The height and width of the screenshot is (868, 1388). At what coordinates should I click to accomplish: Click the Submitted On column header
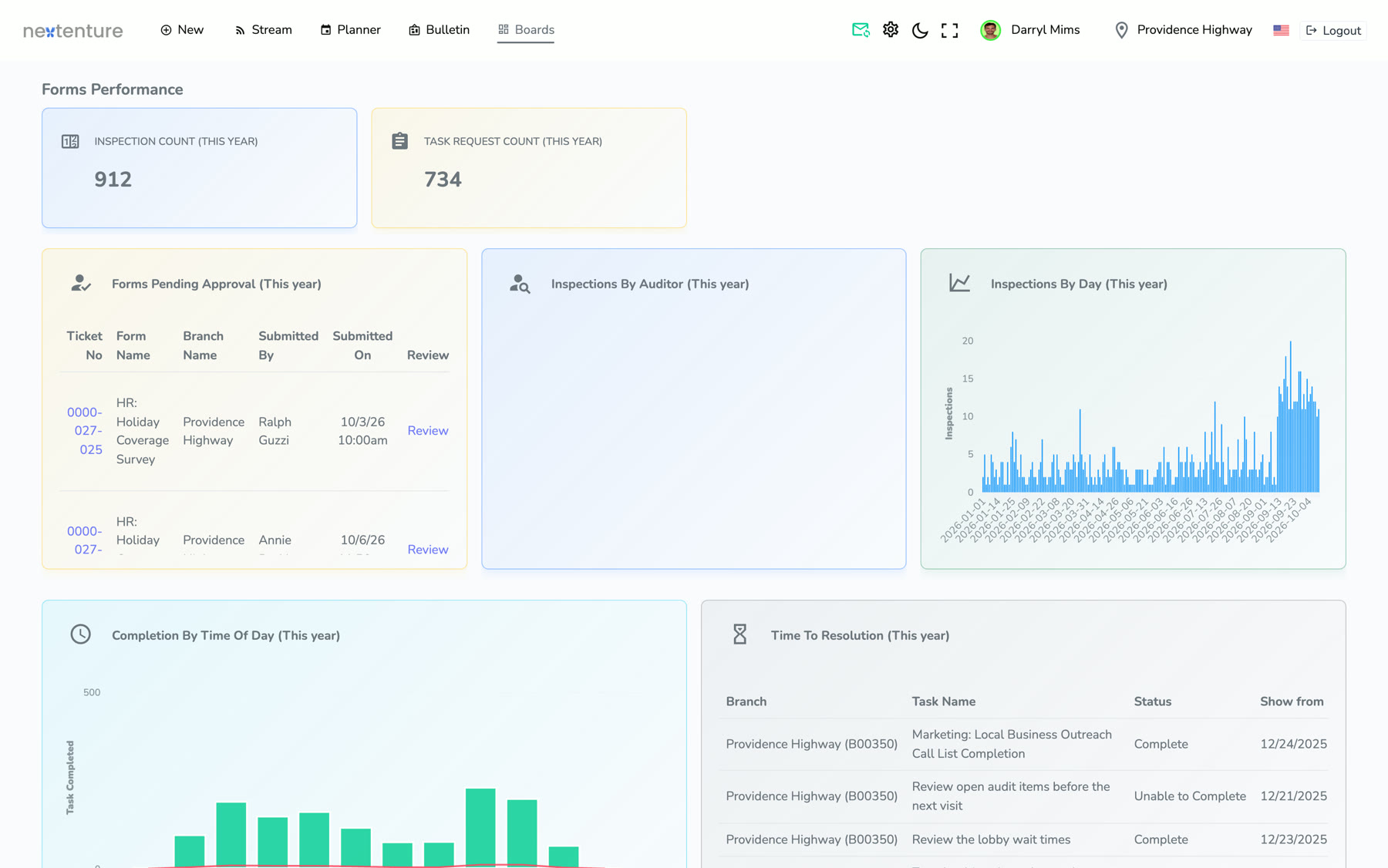point(362,345)
